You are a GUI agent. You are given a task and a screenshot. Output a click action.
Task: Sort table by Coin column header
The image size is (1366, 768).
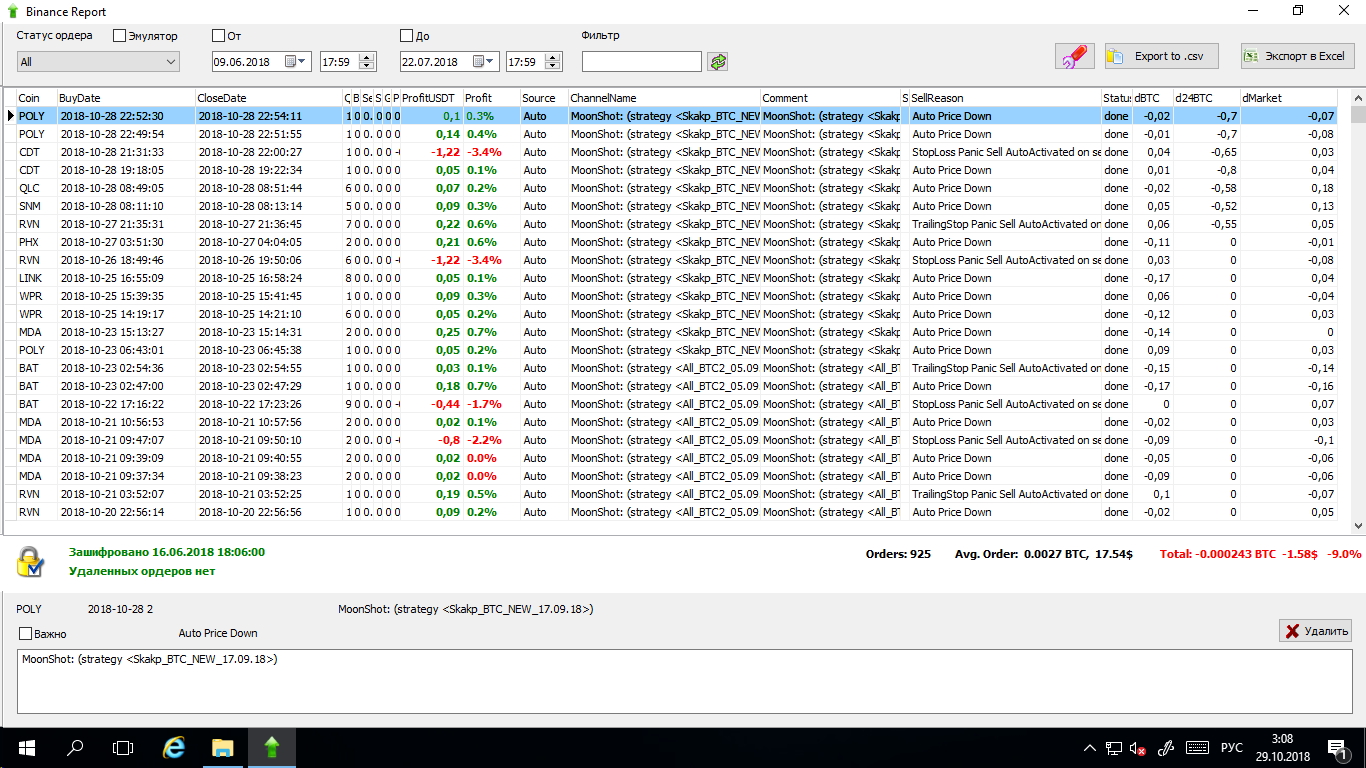click(36, 98)
